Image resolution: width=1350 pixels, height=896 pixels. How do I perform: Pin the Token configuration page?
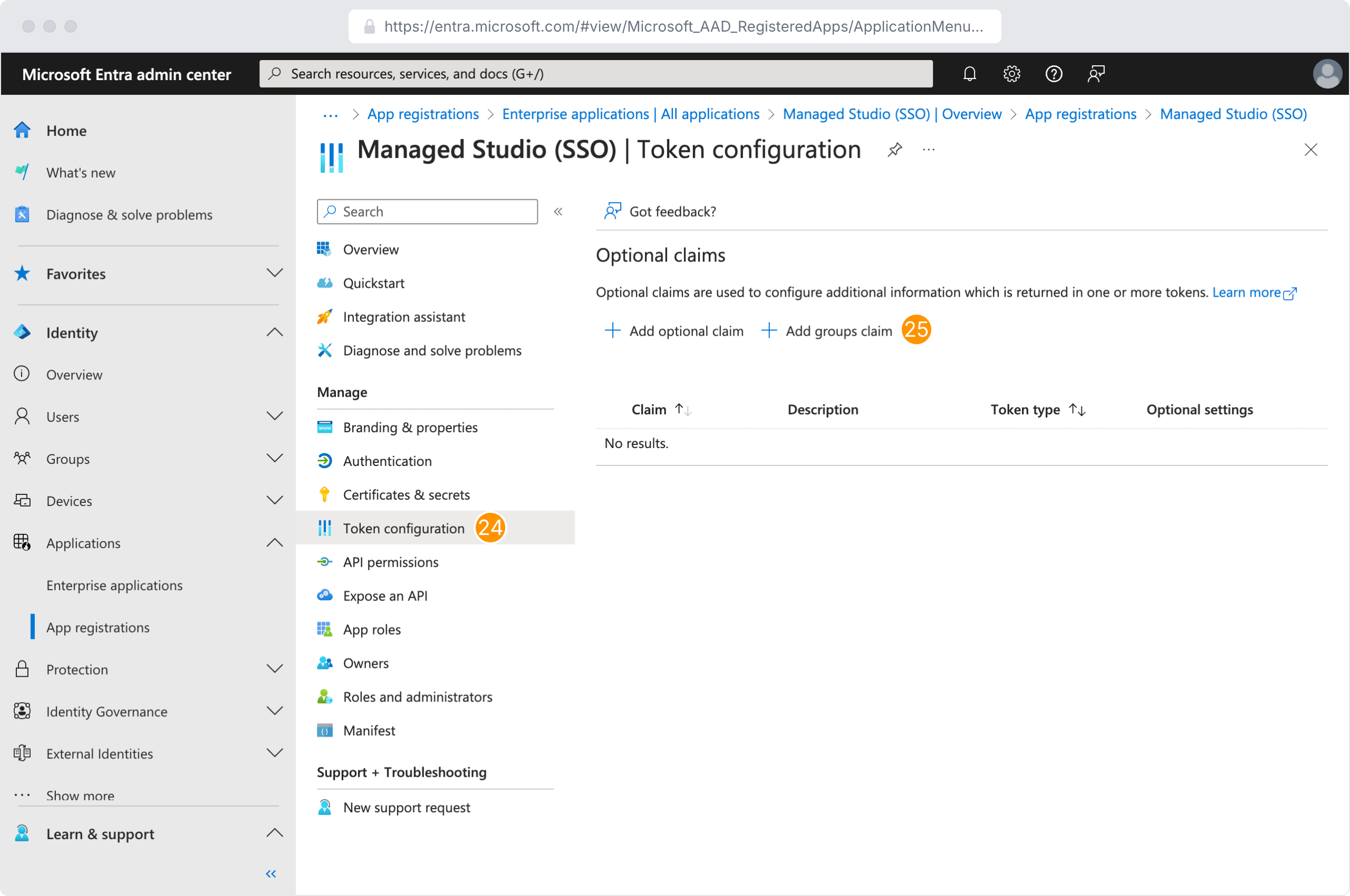coord(895,150)
